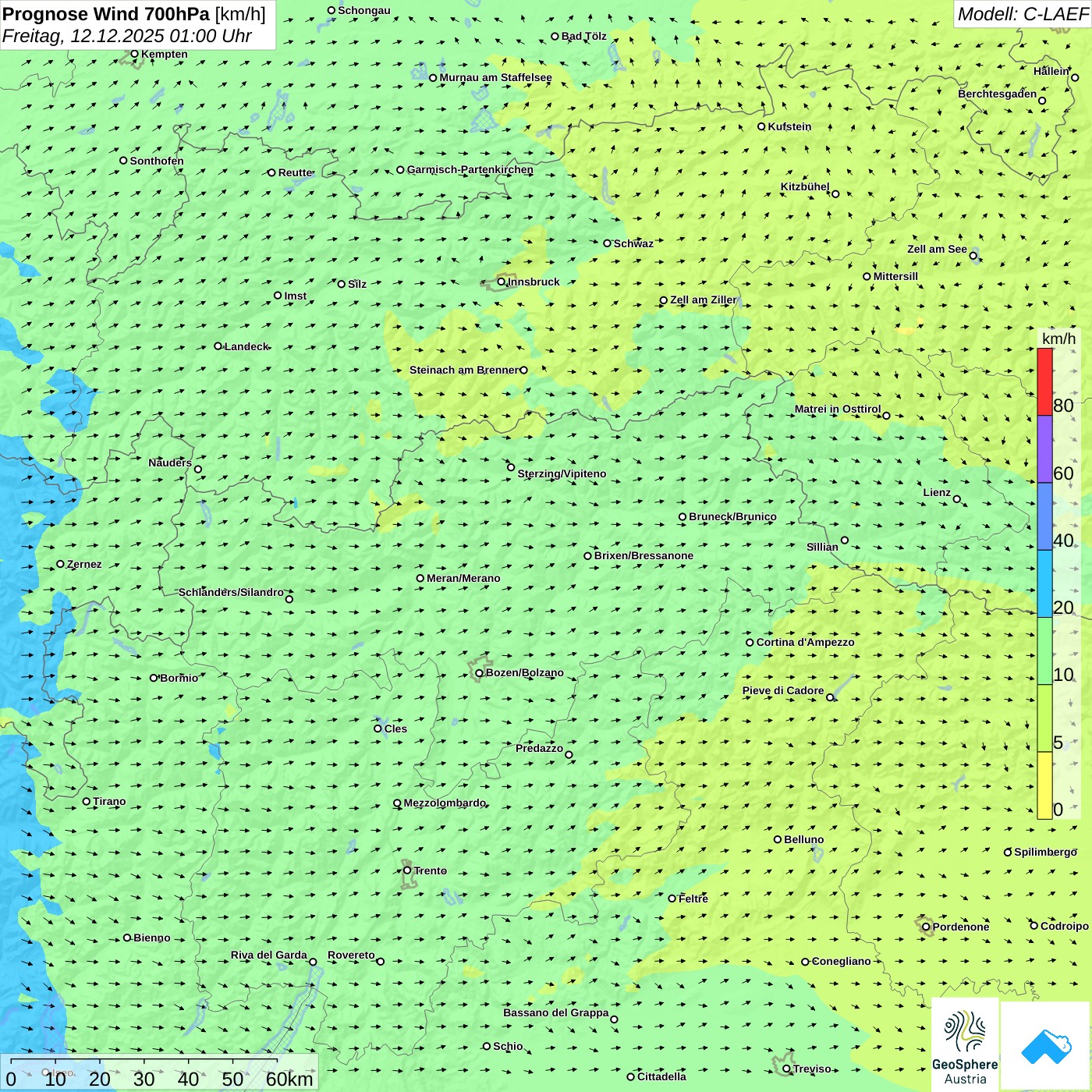Click the 'Brixen/Bressanone' label
The height and width of the screenshot is (1092, 1092).
coord(643,555)
